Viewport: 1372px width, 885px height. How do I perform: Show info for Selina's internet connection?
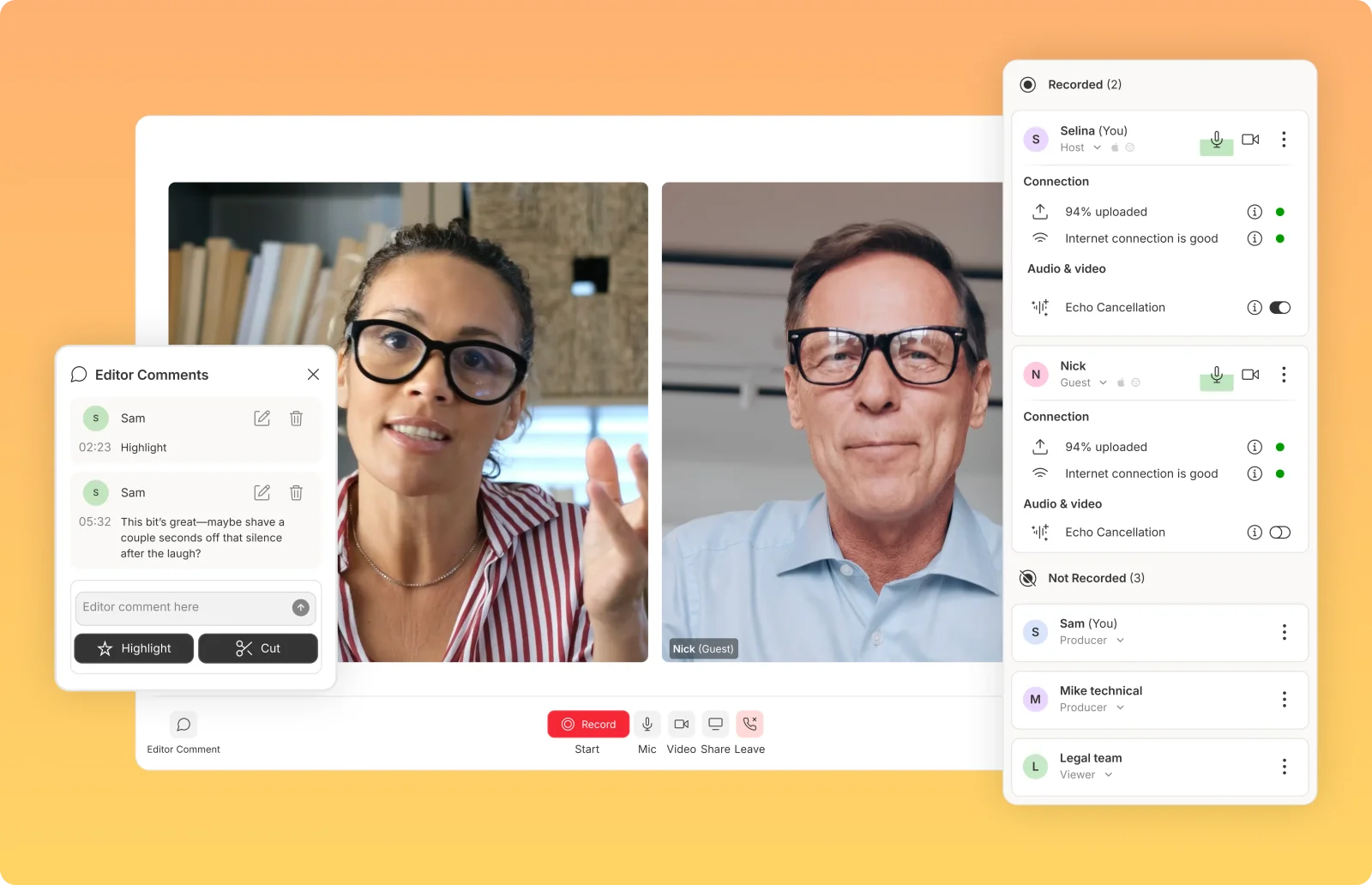pos(1255,238)
